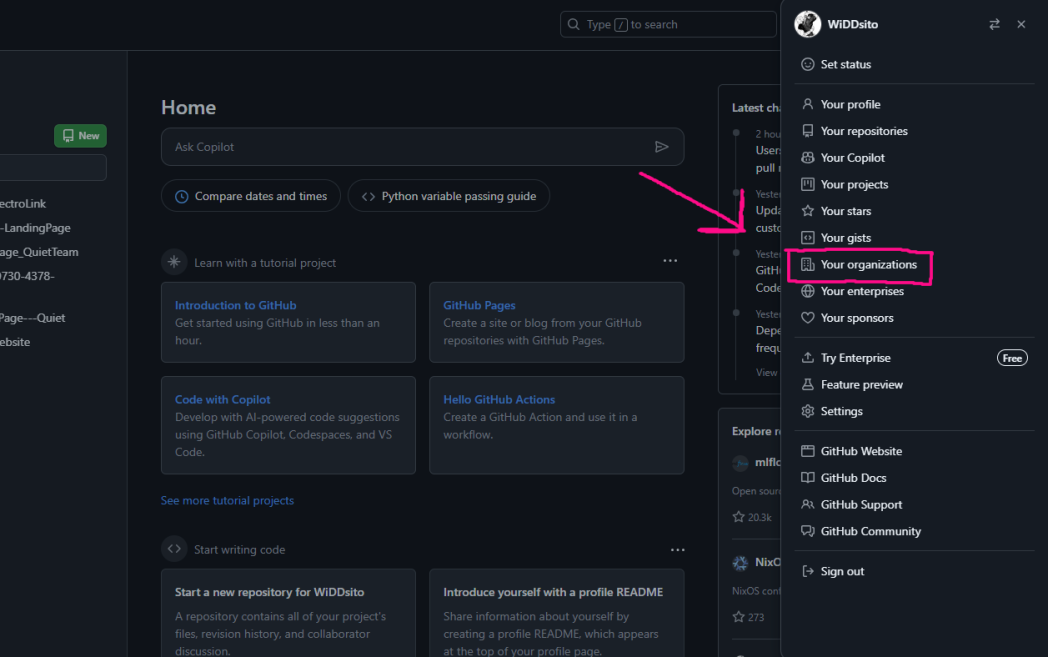Screen dimensions: 1048x657
Task: Open Code with Copilot tutorial link
Action: tap(223, 400)
